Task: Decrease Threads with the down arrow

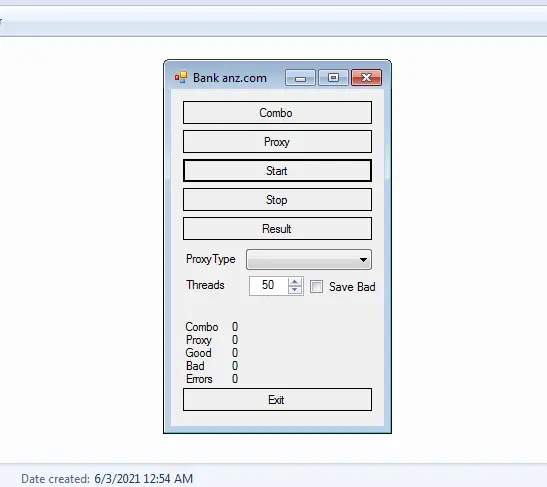Action: pos(295,290)
